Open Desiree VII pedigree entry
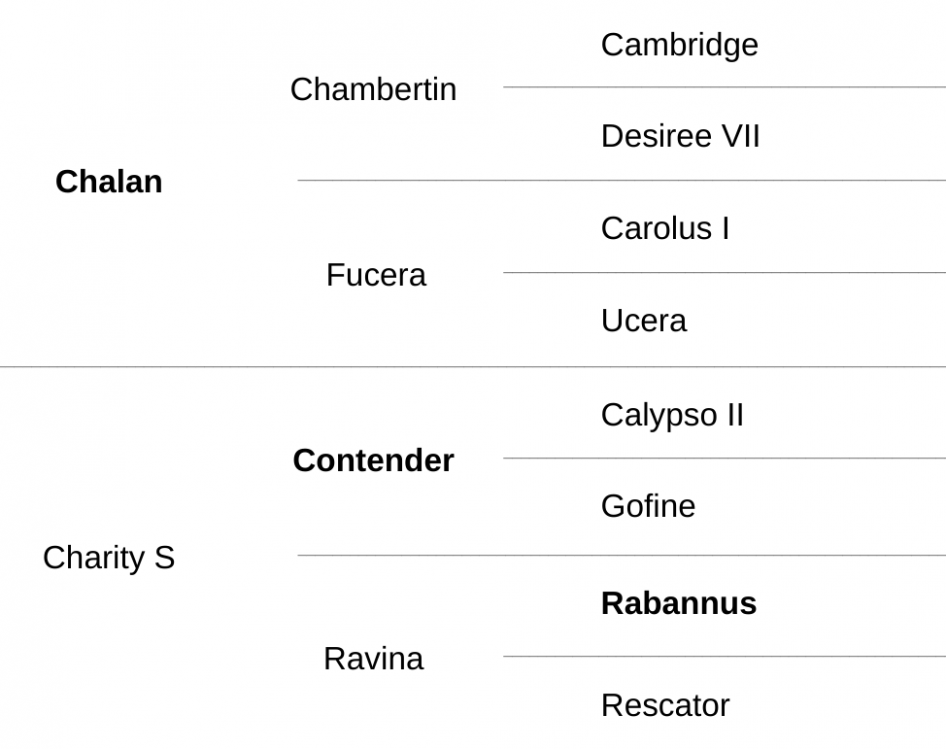This screenshot has height=749, width=946. 680,136
